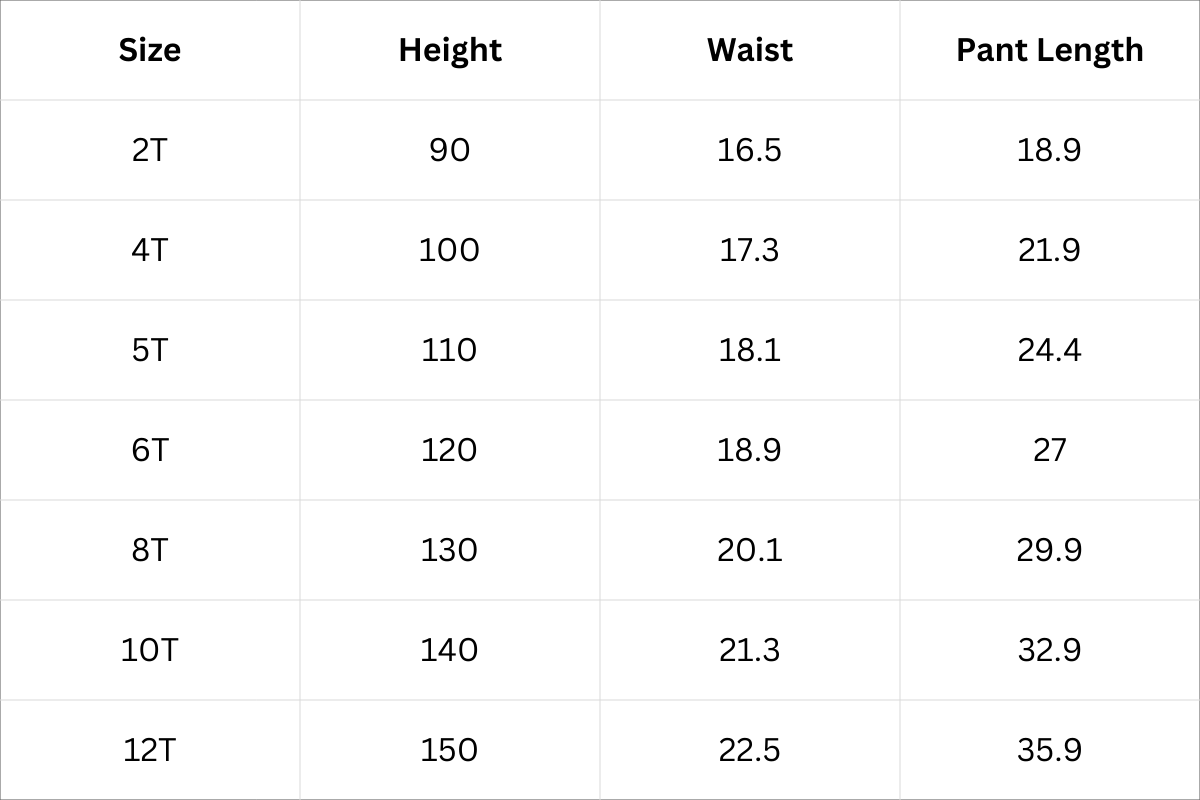Select the waist value 16.5
The width and height of the screenshot is (1200, 800).
click(x=750, y=150)
